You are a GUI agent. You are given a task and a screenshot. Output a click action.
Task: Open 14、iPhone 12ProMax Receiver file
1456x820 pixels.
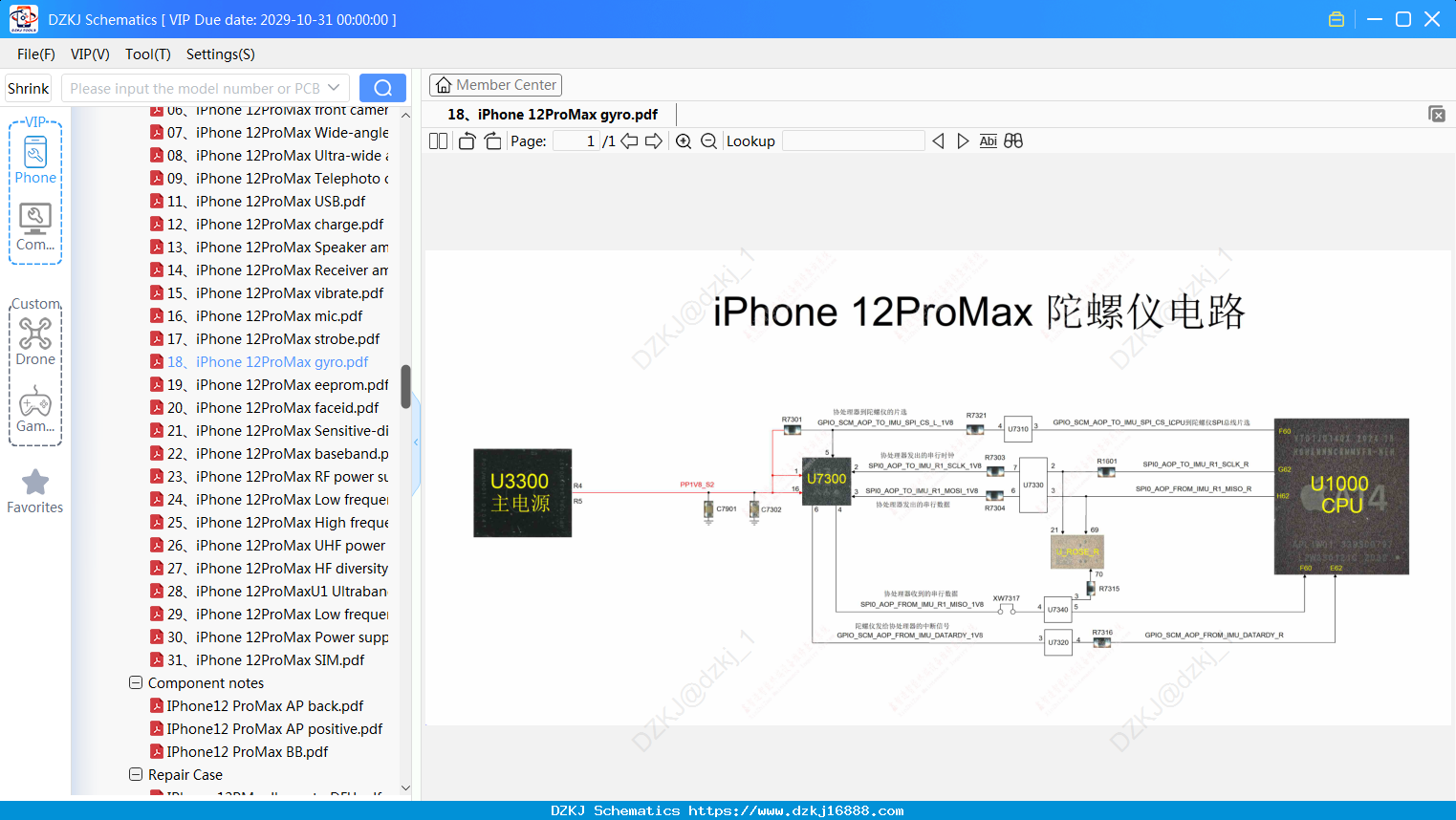[271, 270]
